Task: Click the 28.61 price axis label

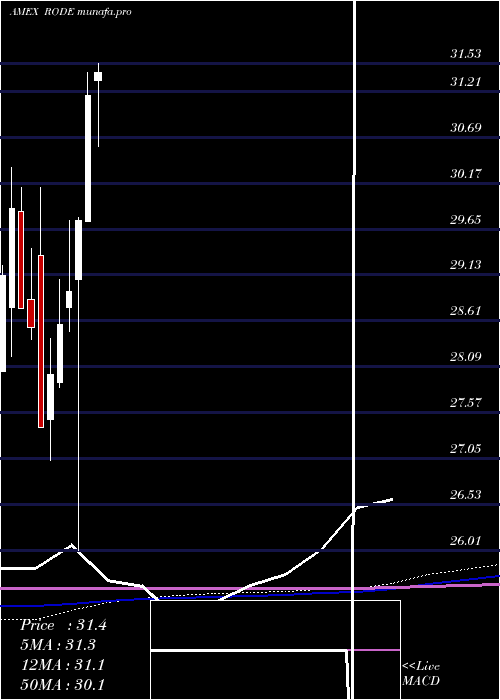Action: coord(466,311)
